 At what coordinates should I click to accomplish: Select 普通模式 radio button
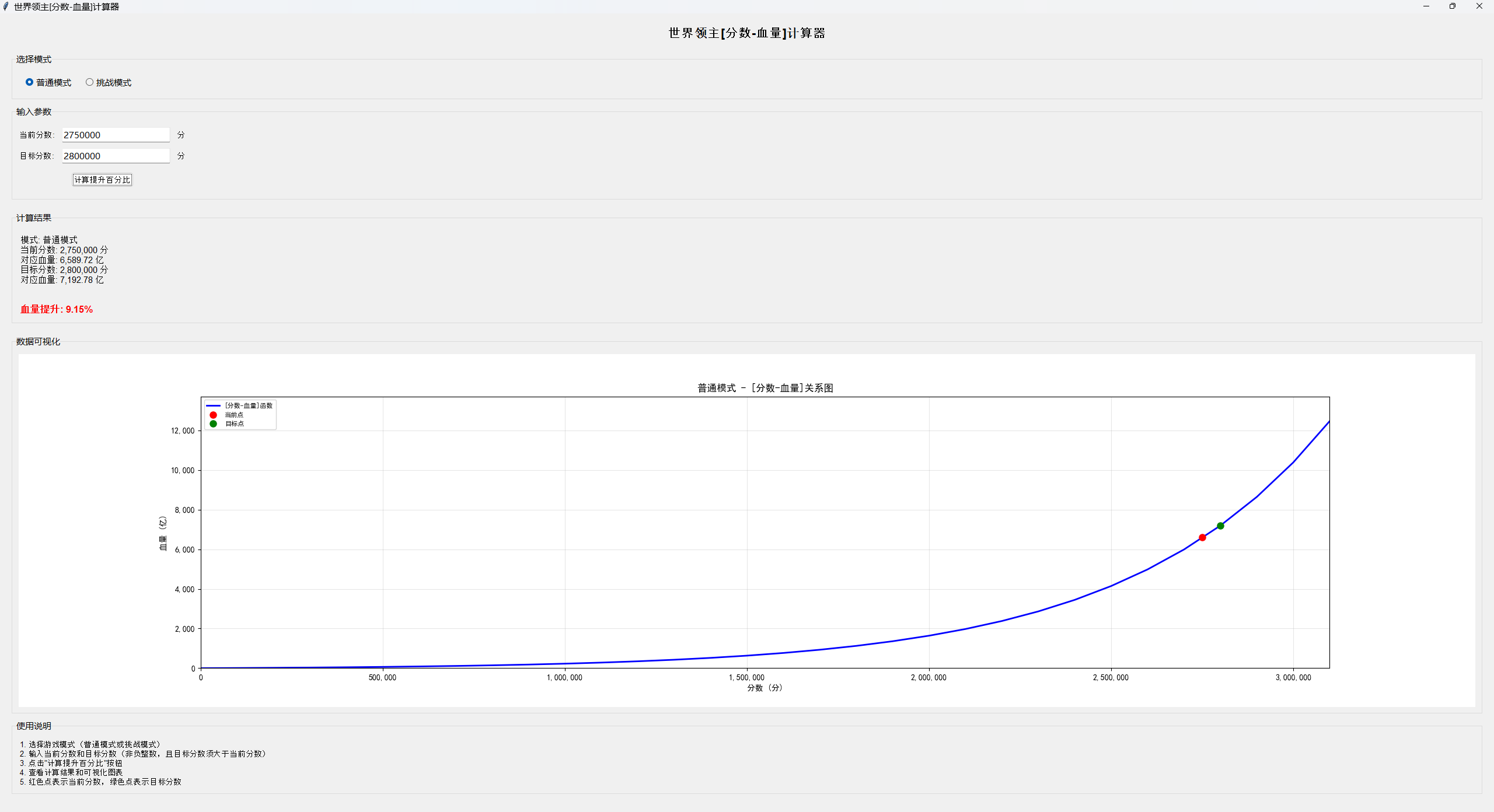tap(29, 82)
